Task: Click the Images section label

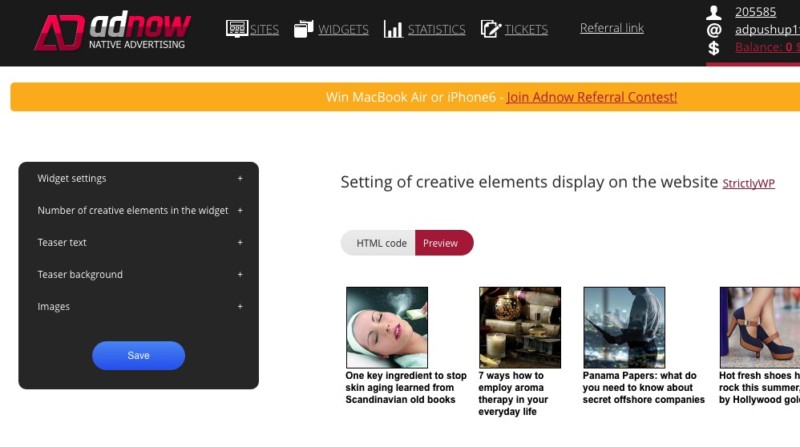Action: [x=54, y=307]
